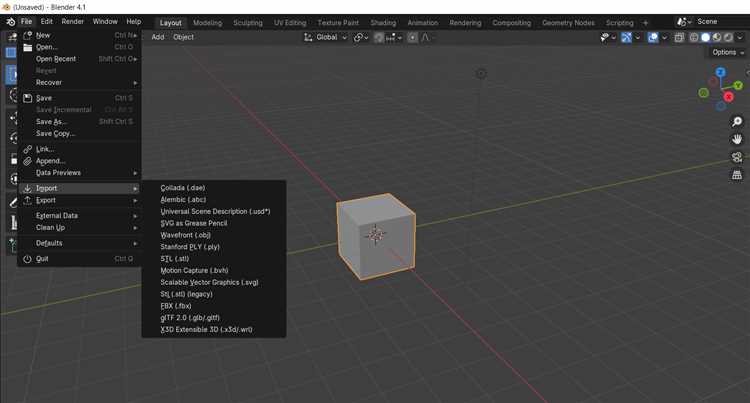The height and width of the screenshot is (403, 750).
Task: Choose Append... in File menu
Action: click(x=79, y=161)
